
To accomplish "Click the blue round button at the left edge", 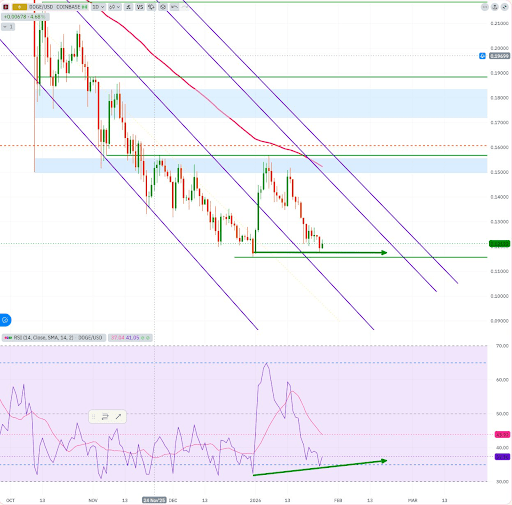I will tap(5, 320).
